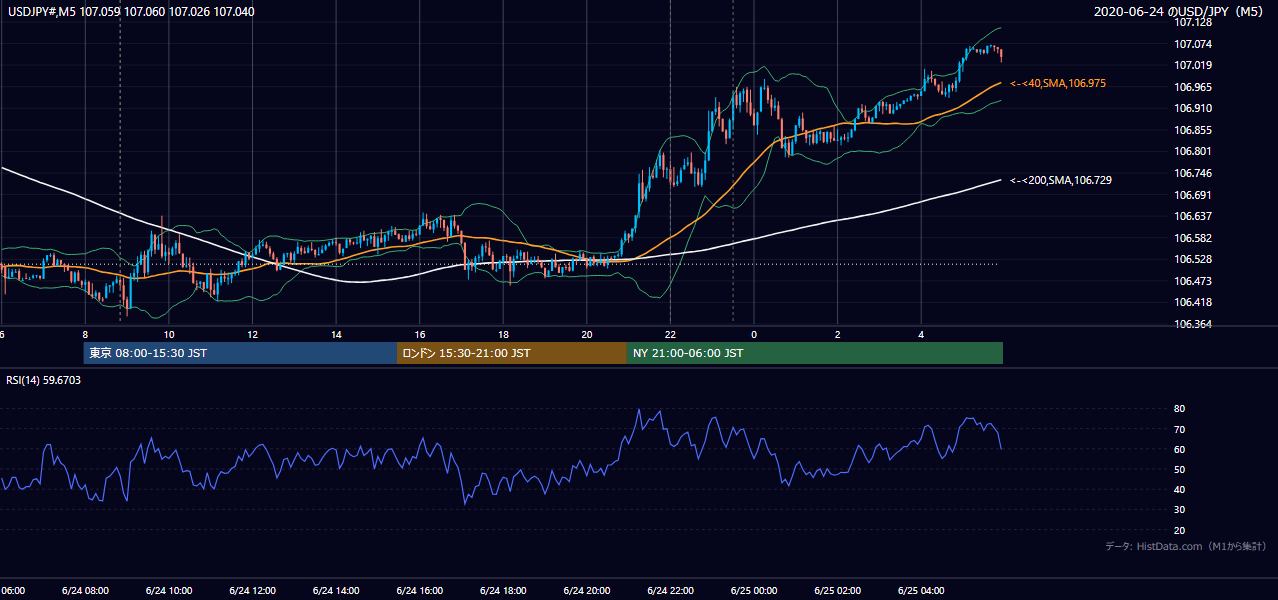Image resolution: width=1278 pixels, height=600 pixels.
Task: Click the 6/24 22:00 bottom date label
Action: coord(670,590)
